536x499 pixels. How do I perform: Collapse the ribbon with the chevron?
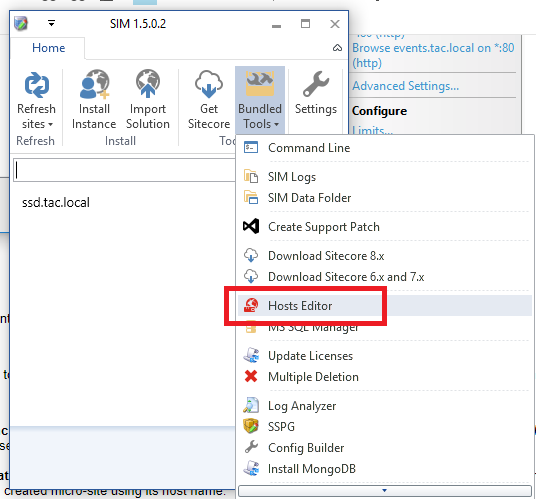337,48
